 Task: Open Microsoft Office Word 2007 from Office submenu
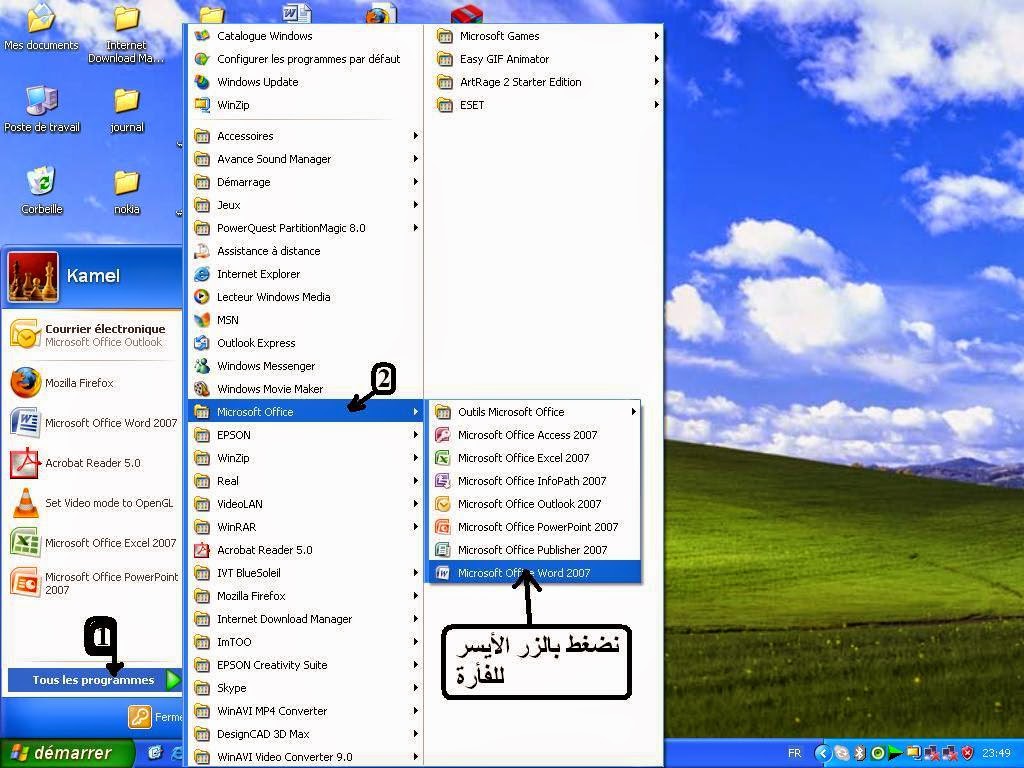534,573
